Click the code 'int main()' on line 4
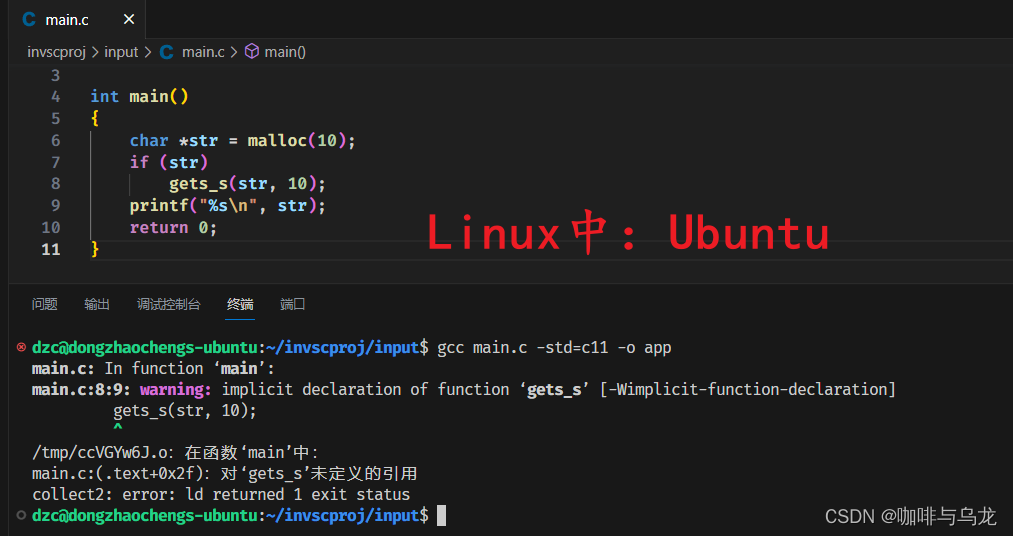 (140, 97)
